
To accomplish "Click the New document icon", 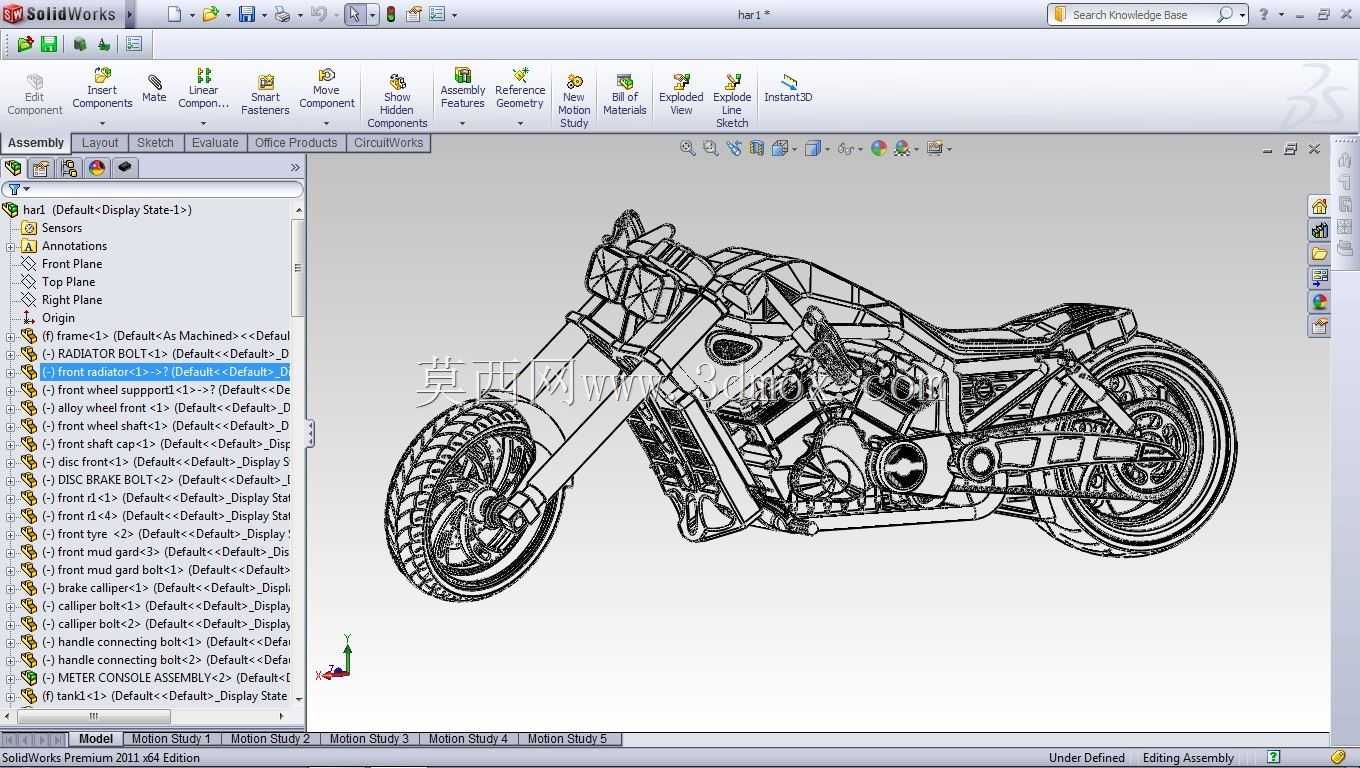I will (x=174, y=14).
